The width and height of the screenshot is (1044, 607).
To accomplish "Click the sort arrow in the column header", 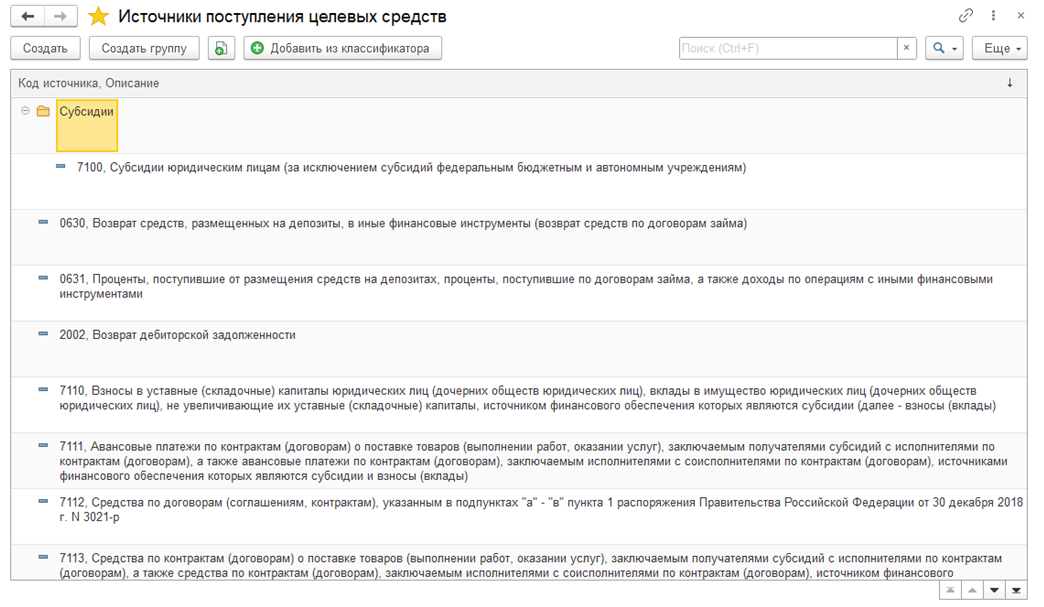I will [1009, 83].
